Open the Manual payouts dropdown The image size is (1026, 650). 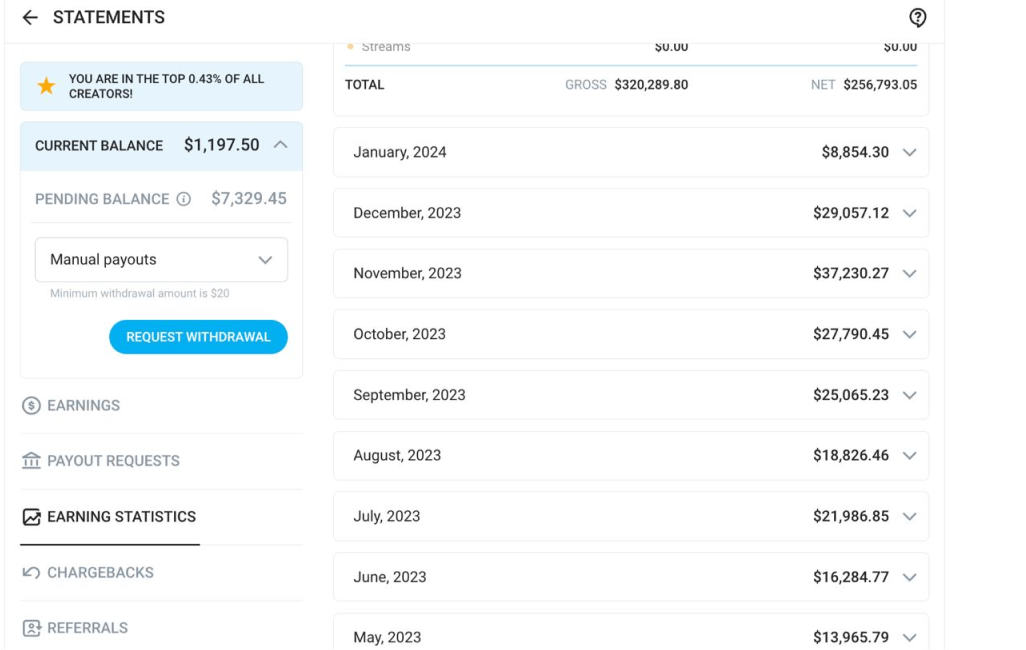pos(161,260)
